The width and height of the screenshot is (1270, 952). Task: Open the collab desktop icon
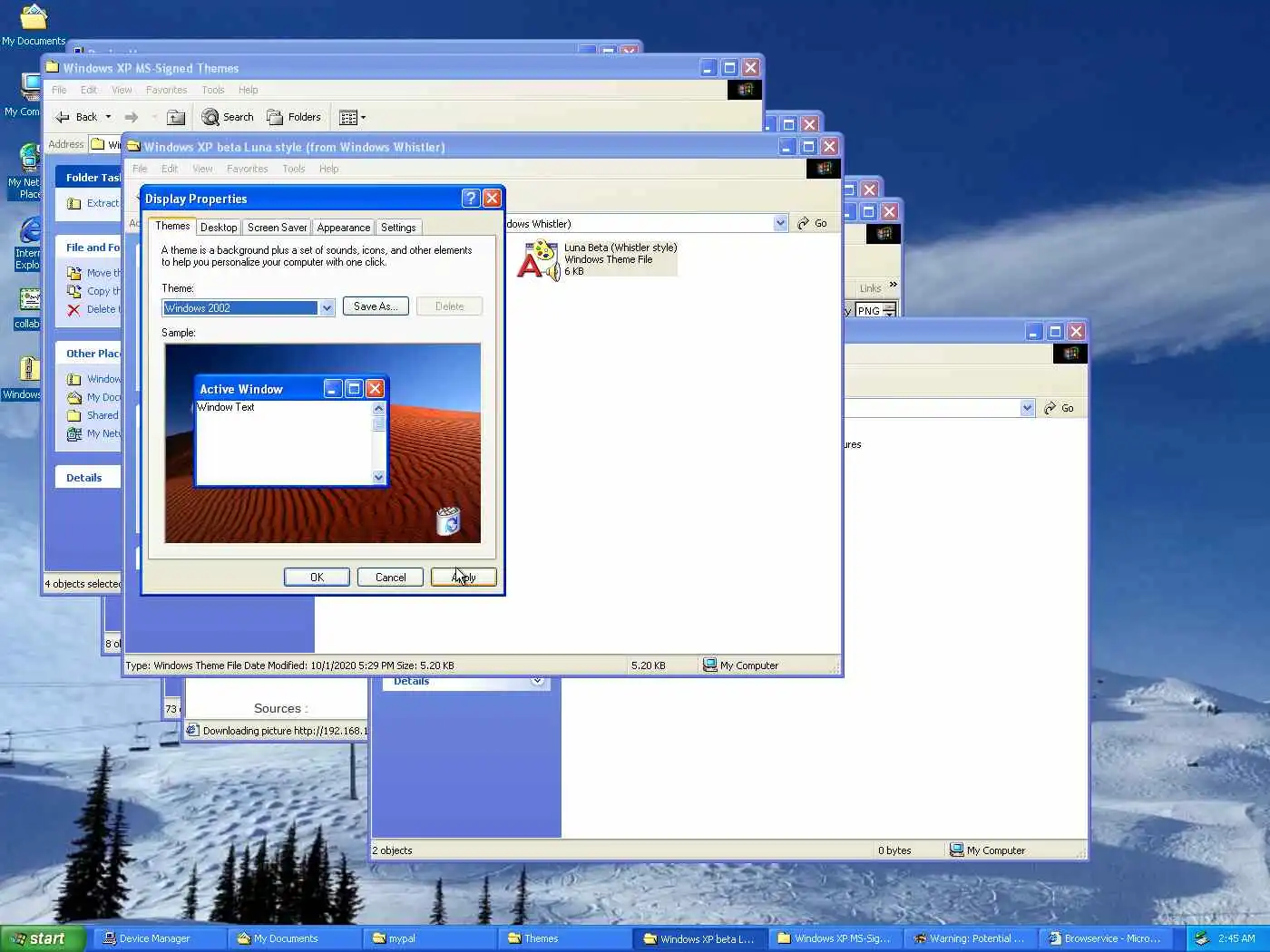point(27,308)
